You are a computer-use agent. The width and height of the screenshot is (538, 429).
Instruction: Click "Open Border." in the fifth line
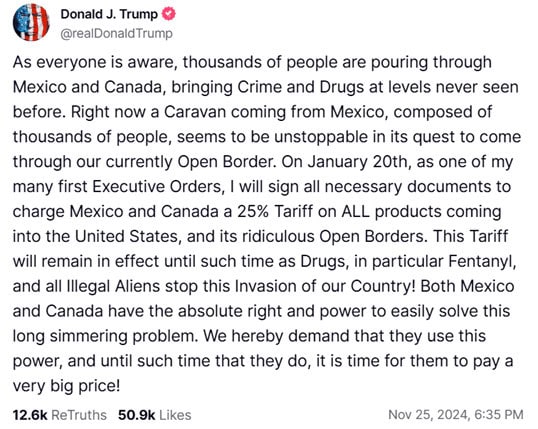[227, 162]
